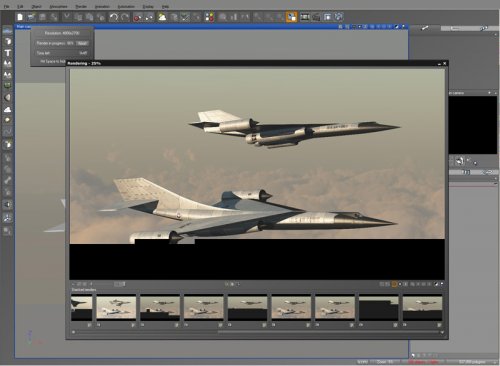
Task: Select the terrain mountain tool
Action: (7, 64)
